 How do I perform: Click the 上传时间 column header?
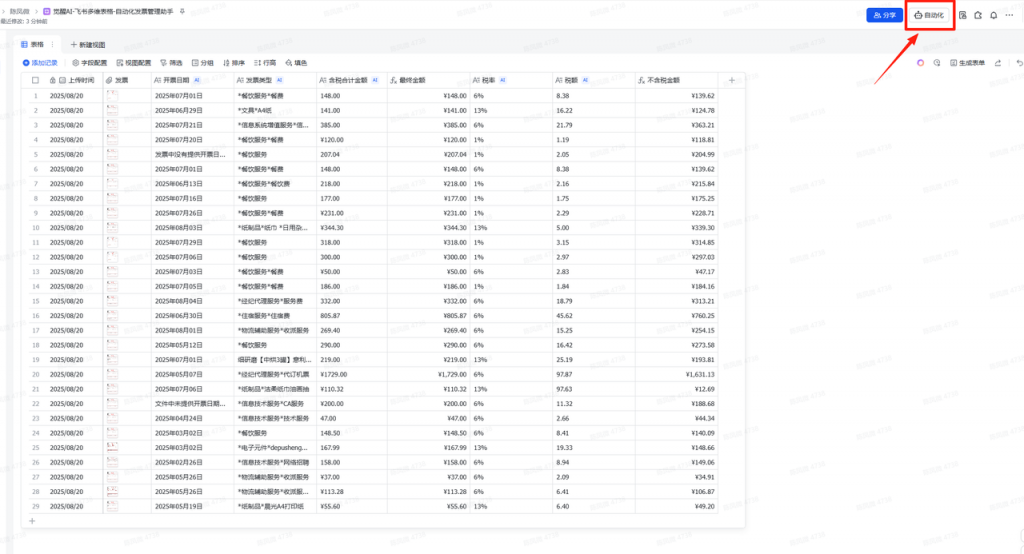pos(73,80)
